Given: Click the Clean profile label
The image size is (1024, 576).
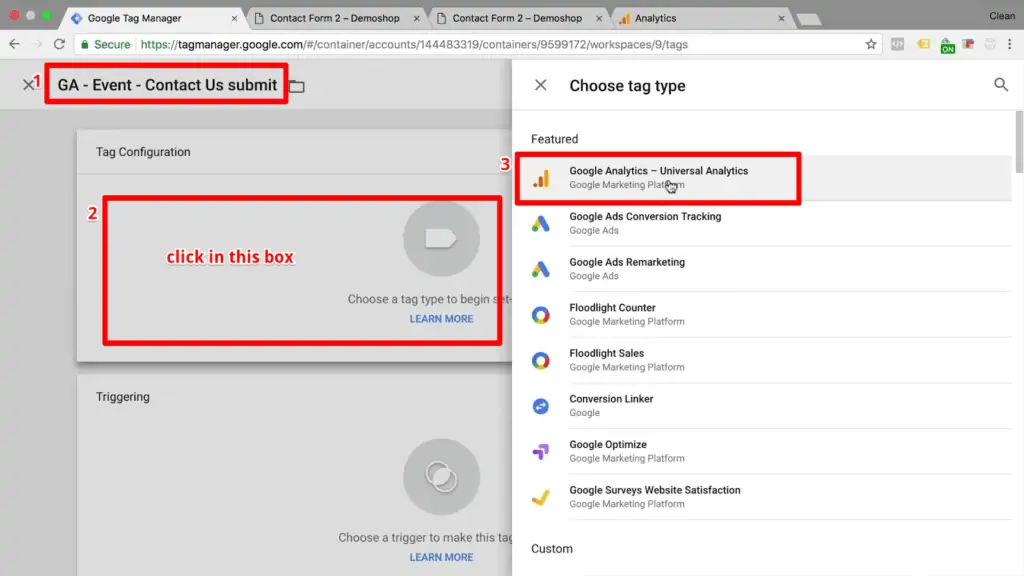Looking at the screenshot, I should coord(1002,16).
